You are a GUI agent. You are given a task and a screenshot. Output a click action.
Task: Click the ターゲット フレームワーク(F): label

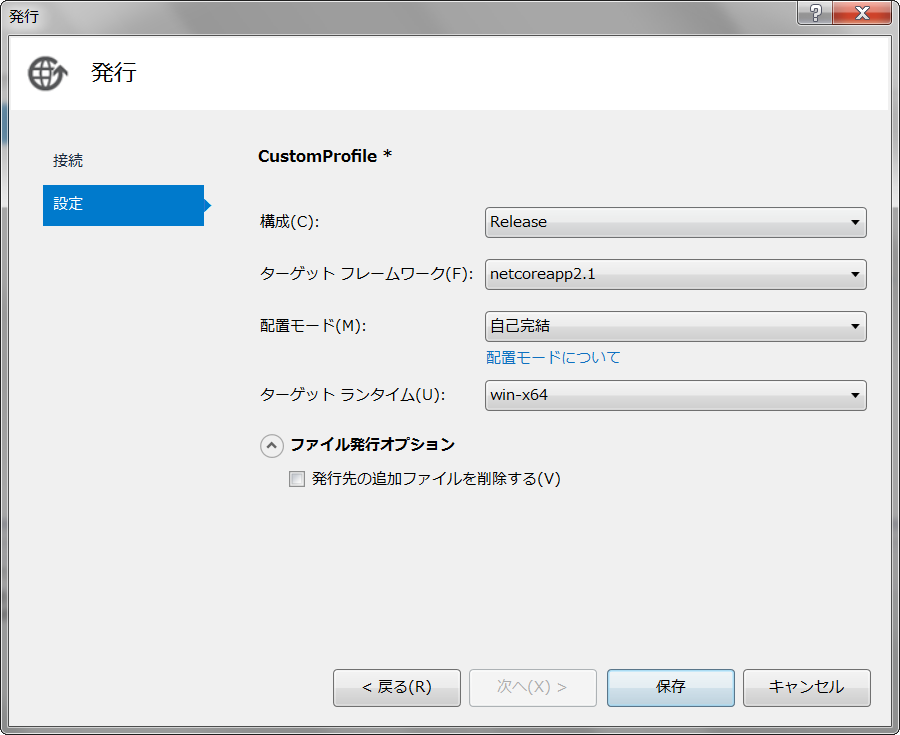point(366,274)
